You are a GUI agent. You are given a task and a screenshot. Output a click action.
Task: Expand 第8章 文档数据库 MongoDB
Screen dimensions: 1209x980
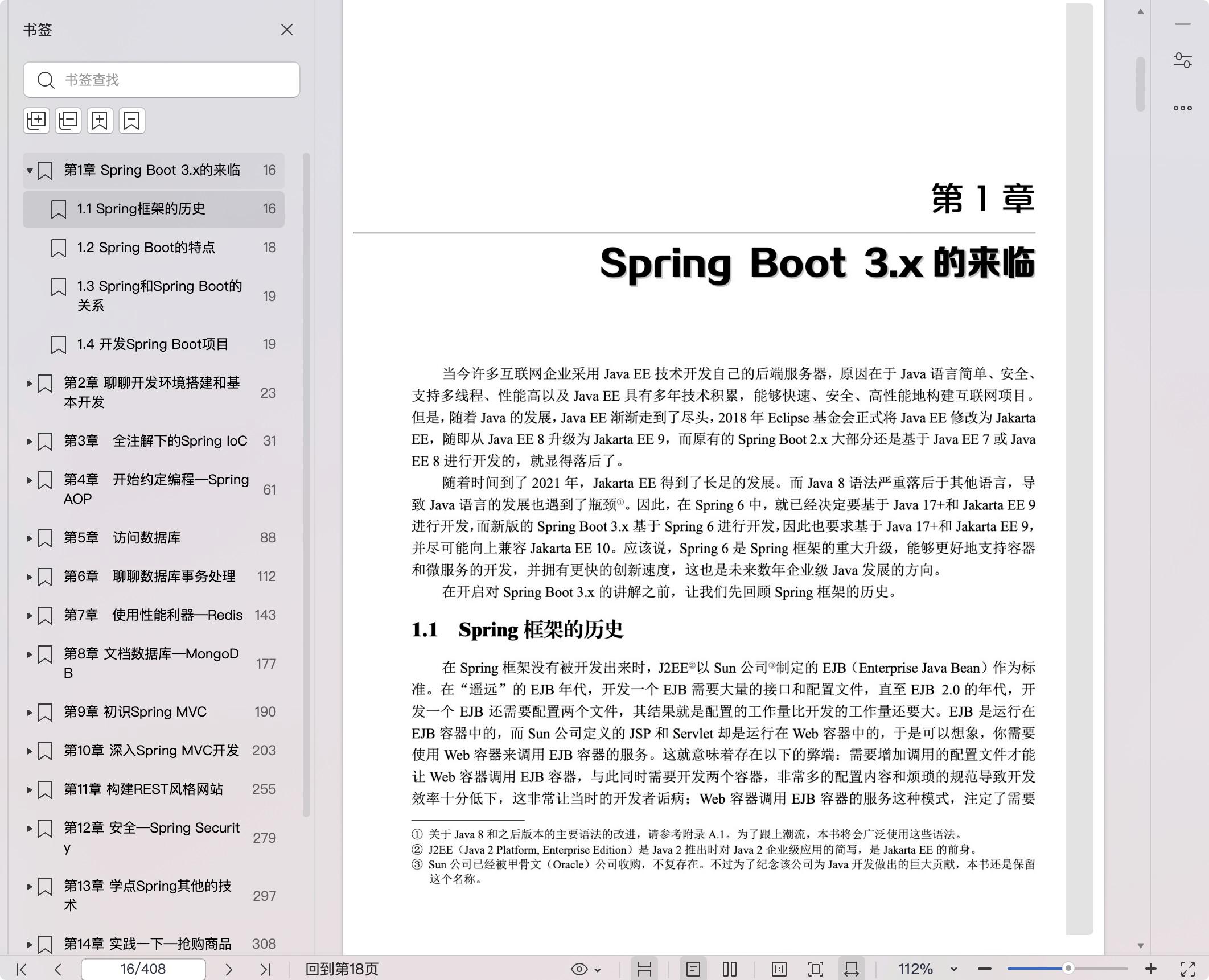pyautogui.click(x=30, y=654)
